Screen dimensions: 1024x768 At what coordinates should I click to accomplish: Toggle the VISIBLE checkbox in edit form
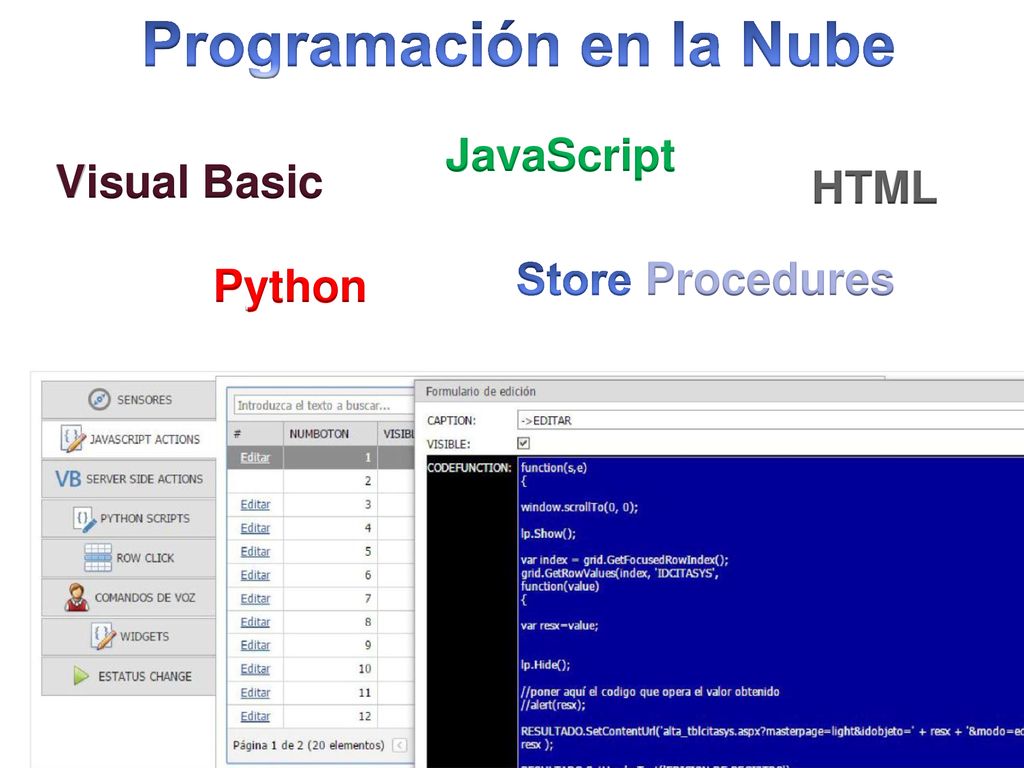[x=523, y=443]
